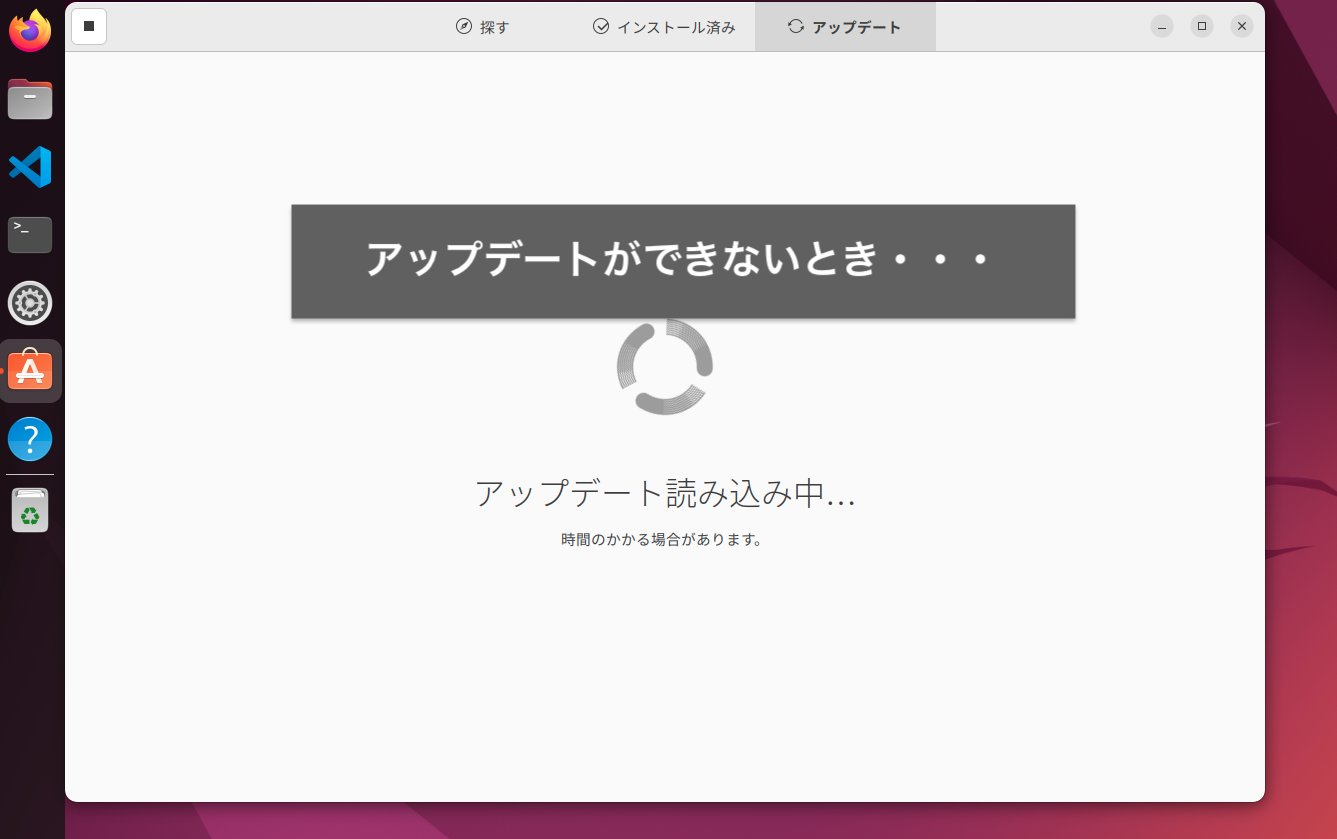This screenshot has width=1337, height=839.
Task: Maximize the Ubuntu Software window
Action: click(x=1202, y=27)
